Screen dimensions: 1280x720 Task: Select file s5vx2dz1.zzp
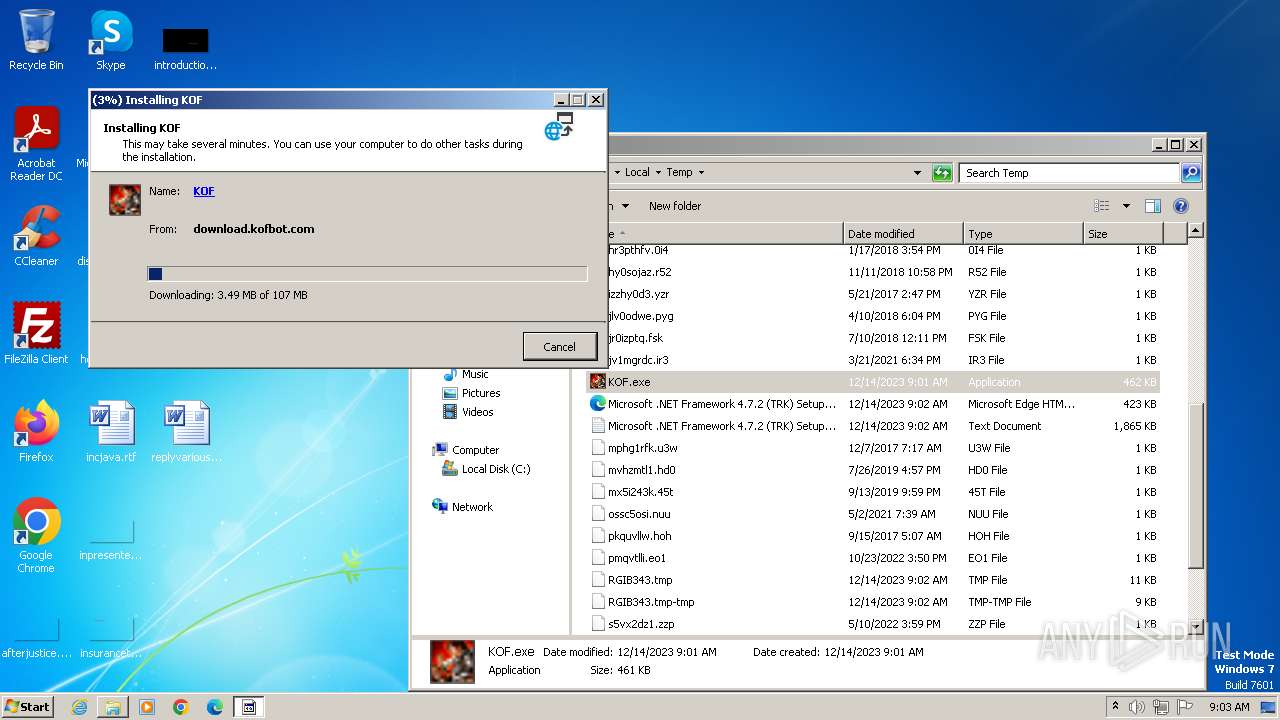coord(874,624)
